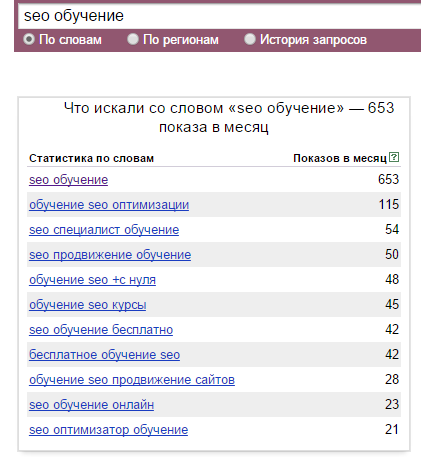Open the 'обучение seo продвижение сайтов' link
The width and height of the screenshot is (421, 461).
[x=132, y=380]
